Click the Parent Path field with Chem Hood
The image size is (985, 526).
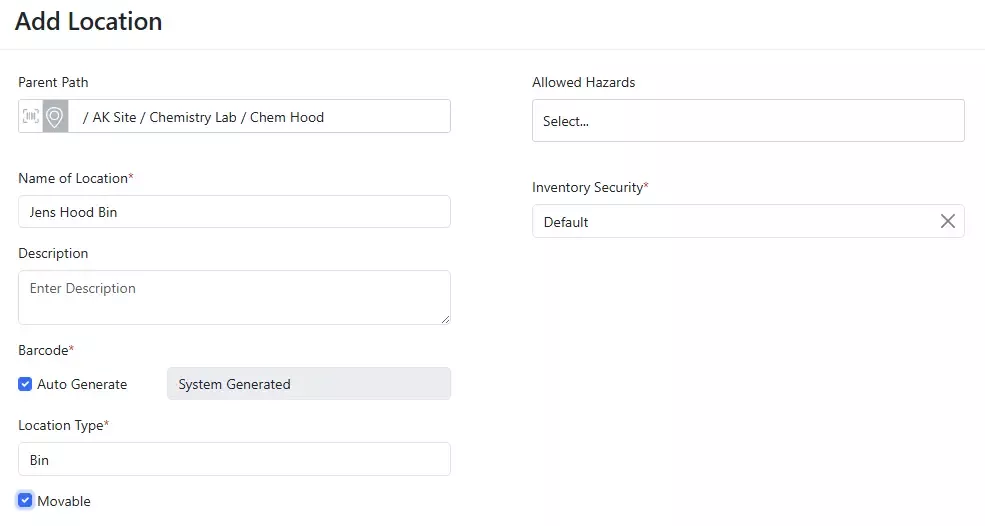pos(258,117)
